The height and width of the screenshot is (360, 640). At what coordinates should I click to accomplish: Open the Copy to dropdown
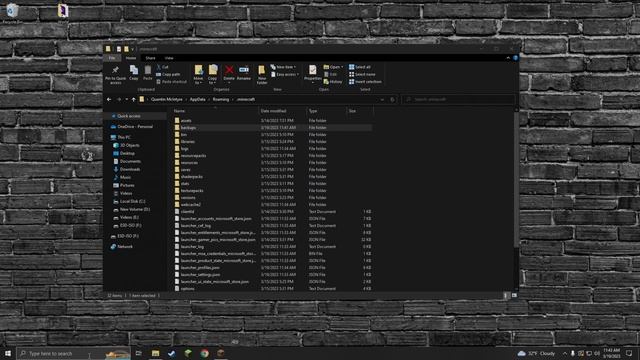(213, 75)
